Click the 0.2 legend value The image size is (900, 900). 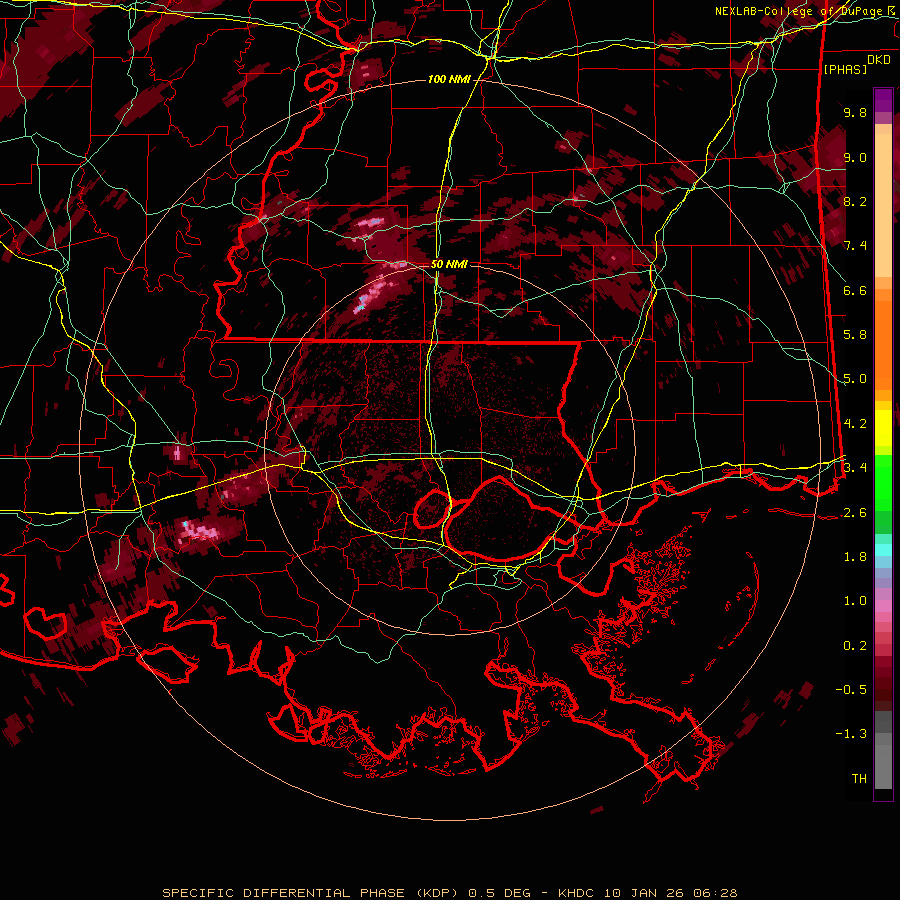point(855,645)
